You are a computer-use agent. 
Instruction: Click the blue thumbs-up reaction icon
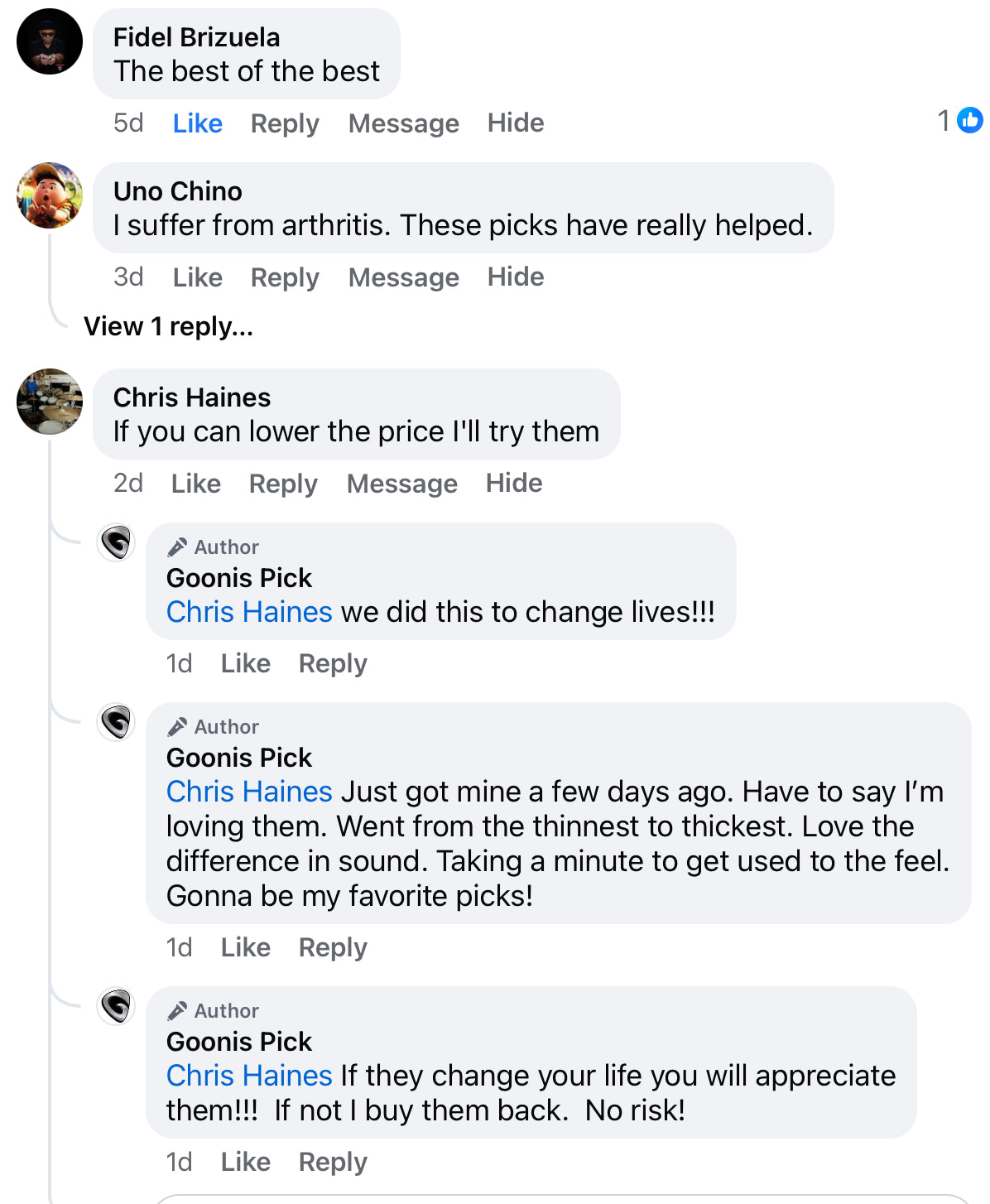tap(969, 121)
